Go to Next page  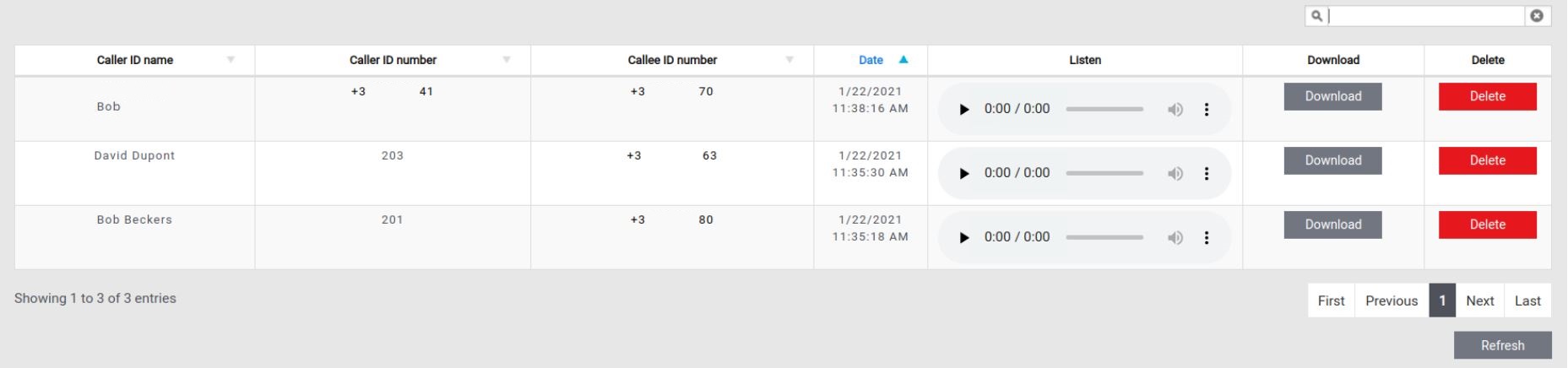[x=1479, y=300]
